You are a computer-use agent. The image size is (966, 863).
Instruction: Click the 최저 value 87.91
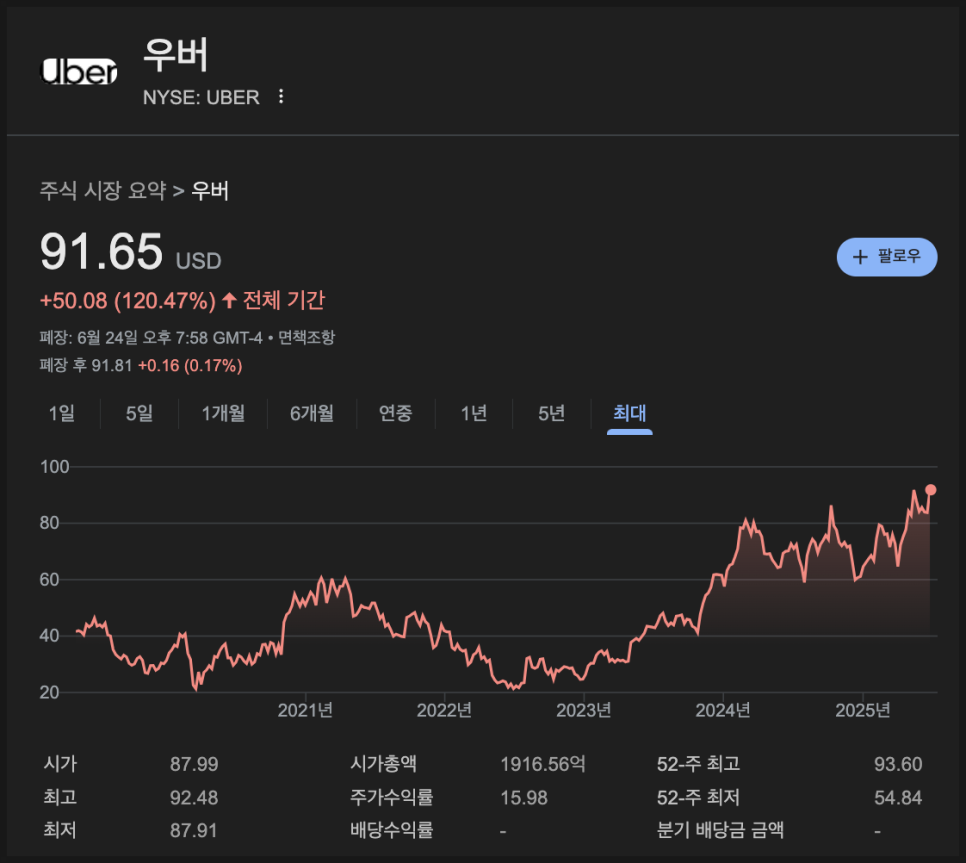click(x=194, y=831)
